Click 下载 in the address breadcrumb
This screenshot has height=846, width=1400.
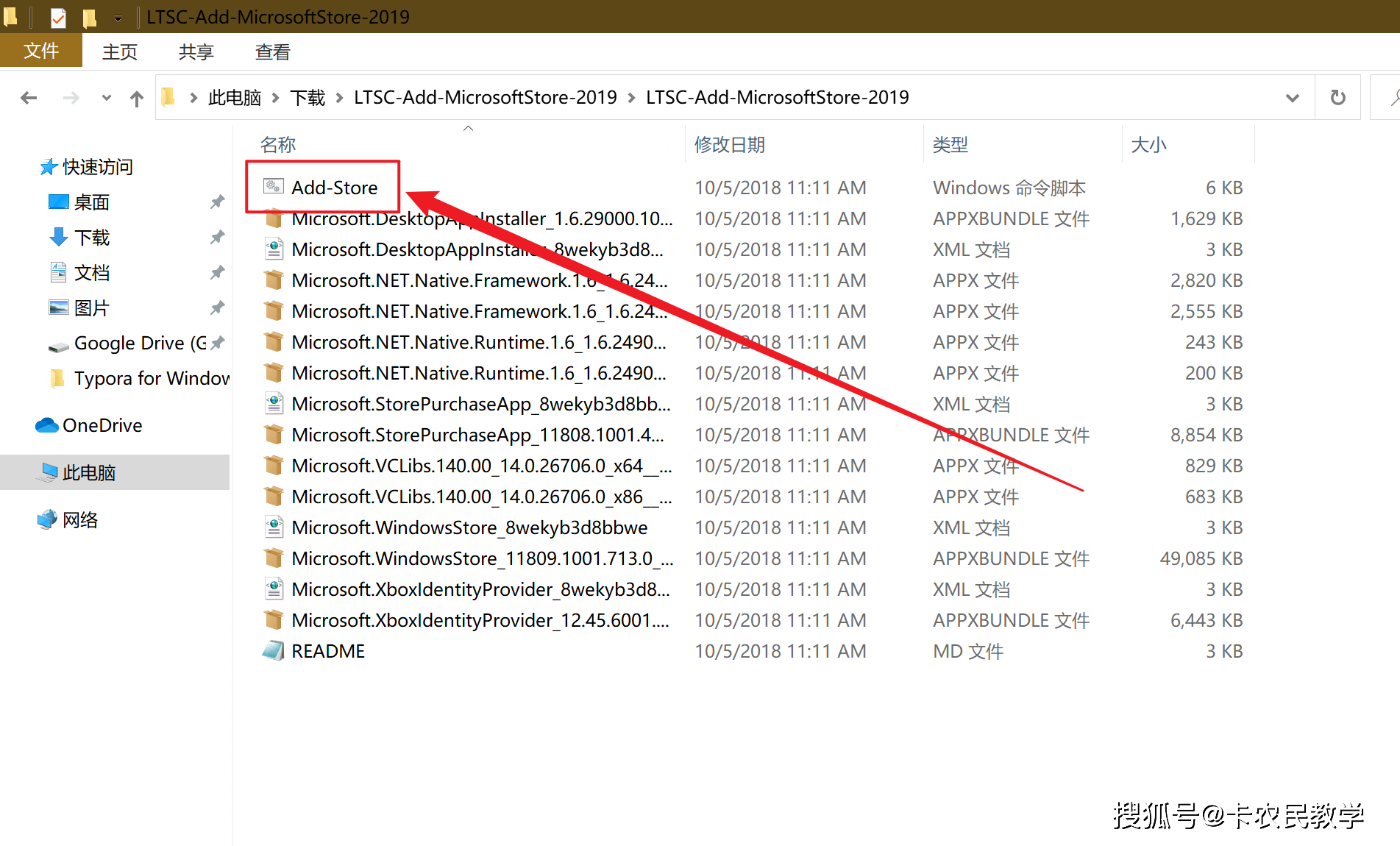click(308, 97)
